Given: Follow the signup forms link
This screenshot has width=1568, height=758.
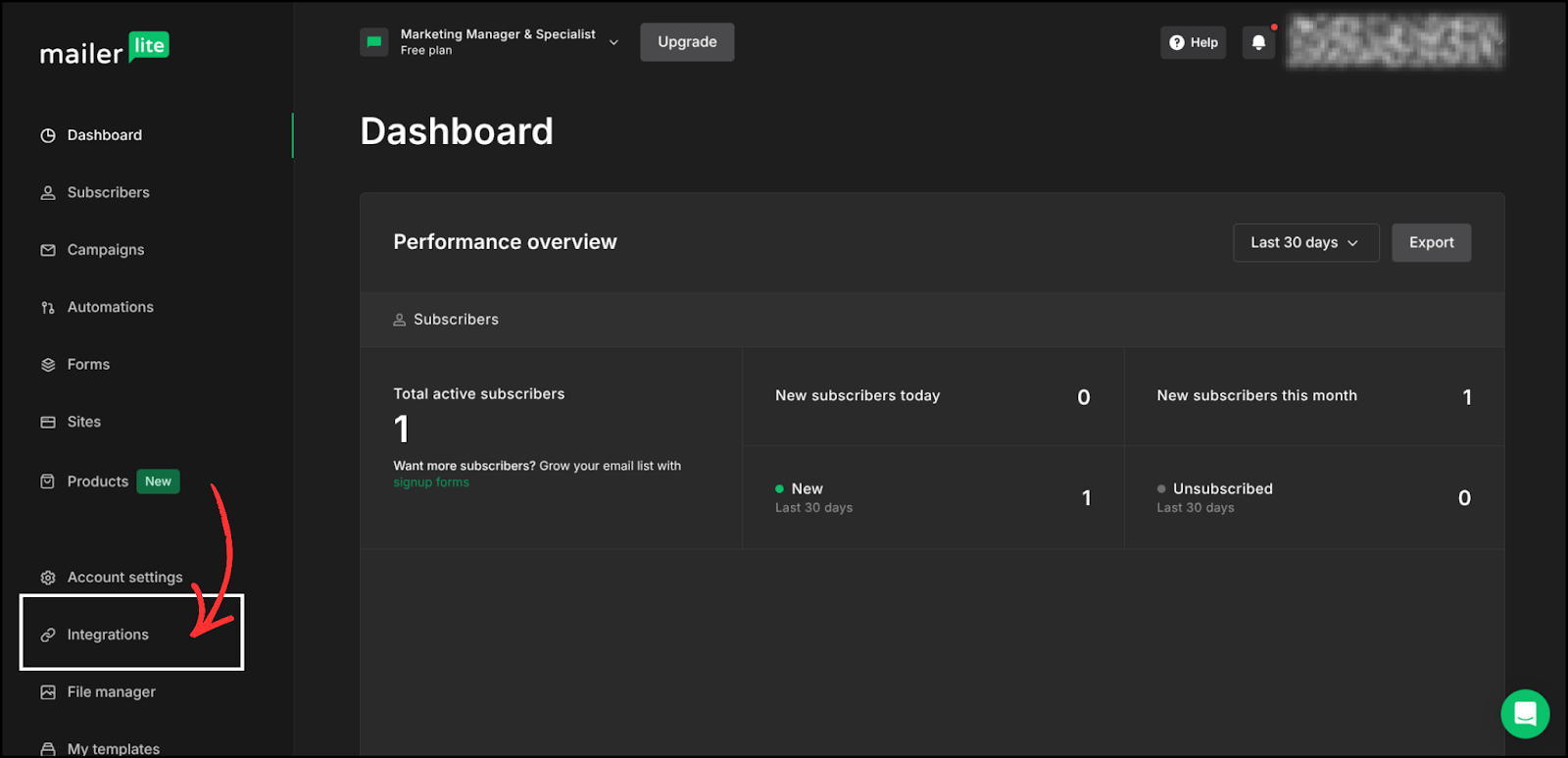Looking at the screenshot, I should 431,482.
